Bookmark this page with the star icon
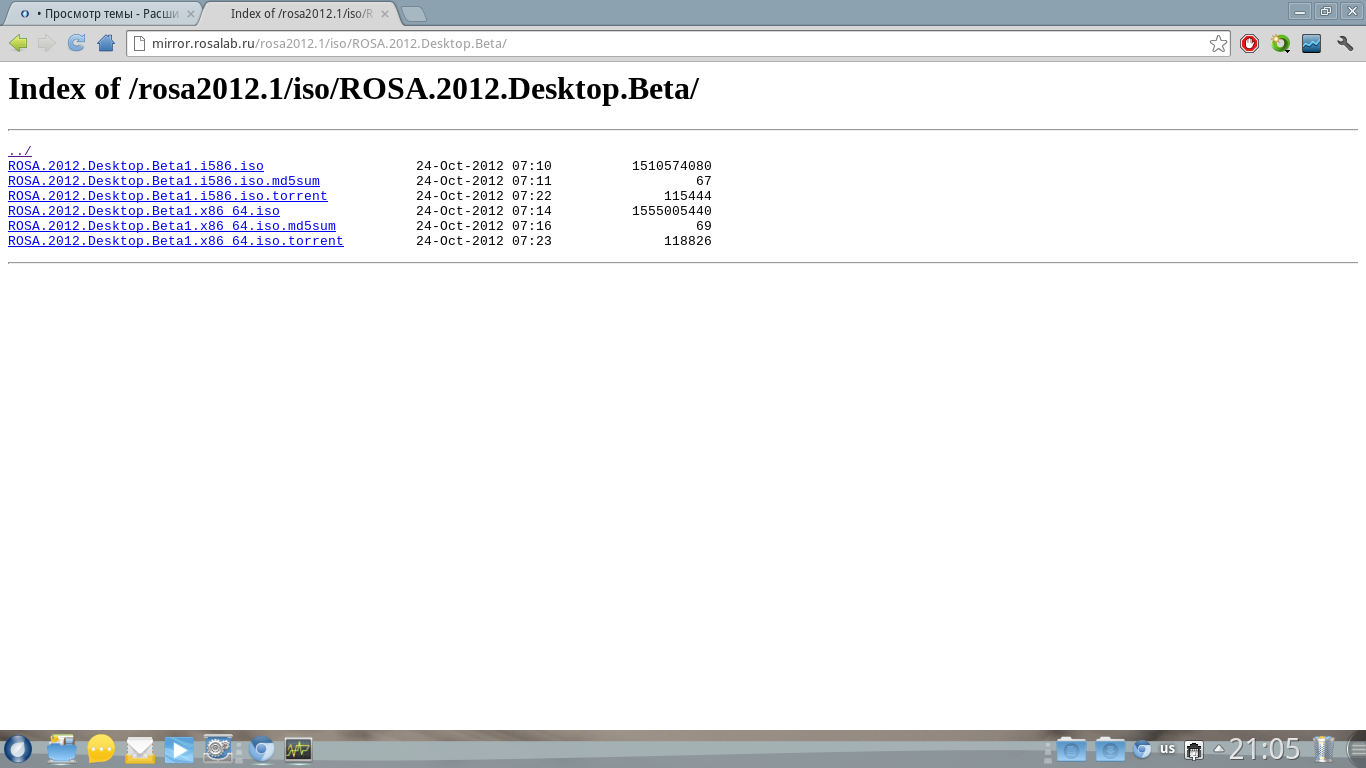The height and width of the screenshot is (768, 1366). 1218,44
